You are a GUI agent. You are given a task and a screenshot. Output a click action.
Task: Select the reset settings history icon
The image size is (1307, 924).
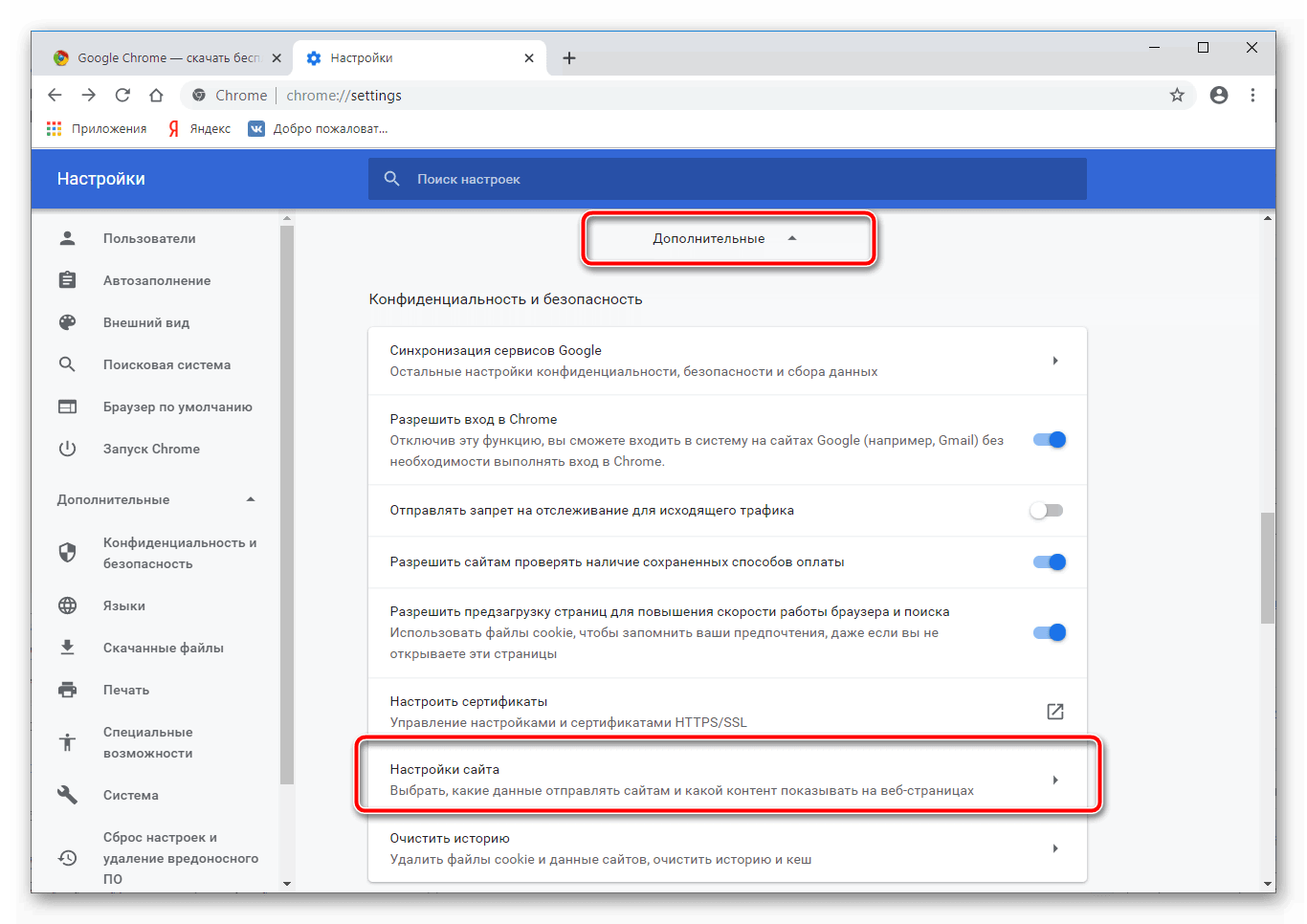click(x=67, y=858)
